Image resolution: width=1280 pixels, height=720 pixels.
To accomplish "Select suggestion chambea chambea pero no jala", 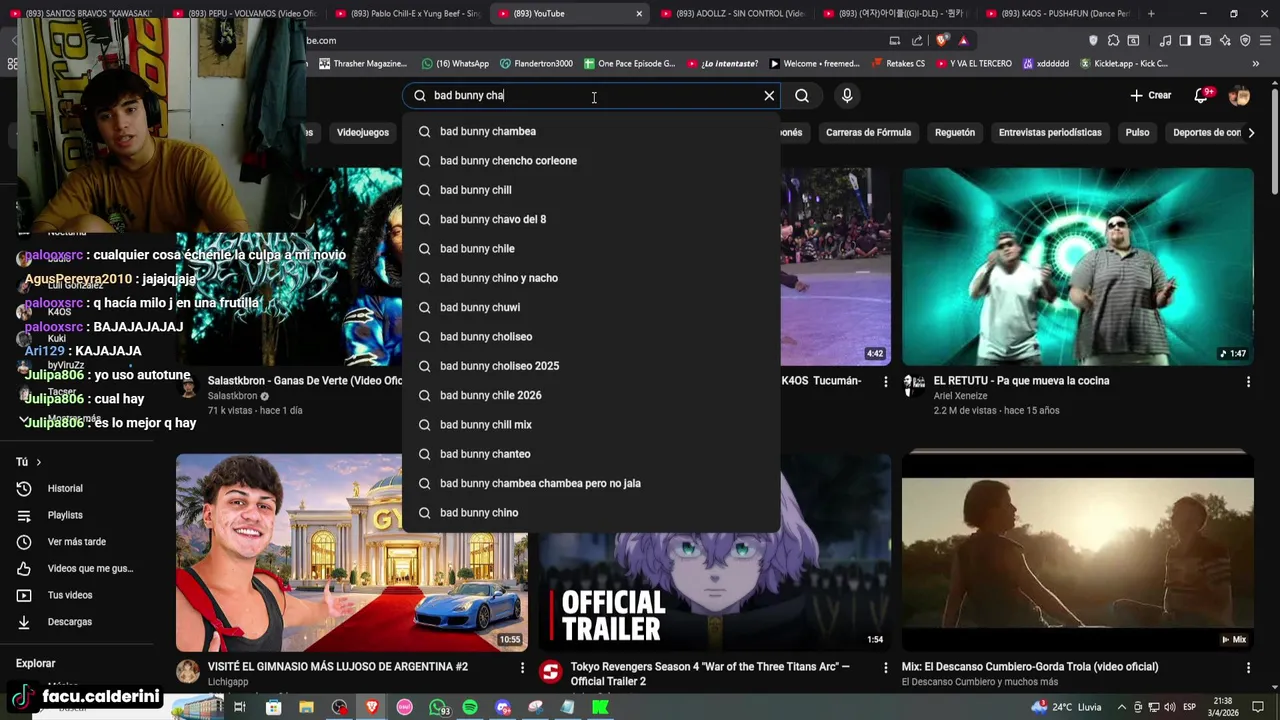I will coord(591,483).
